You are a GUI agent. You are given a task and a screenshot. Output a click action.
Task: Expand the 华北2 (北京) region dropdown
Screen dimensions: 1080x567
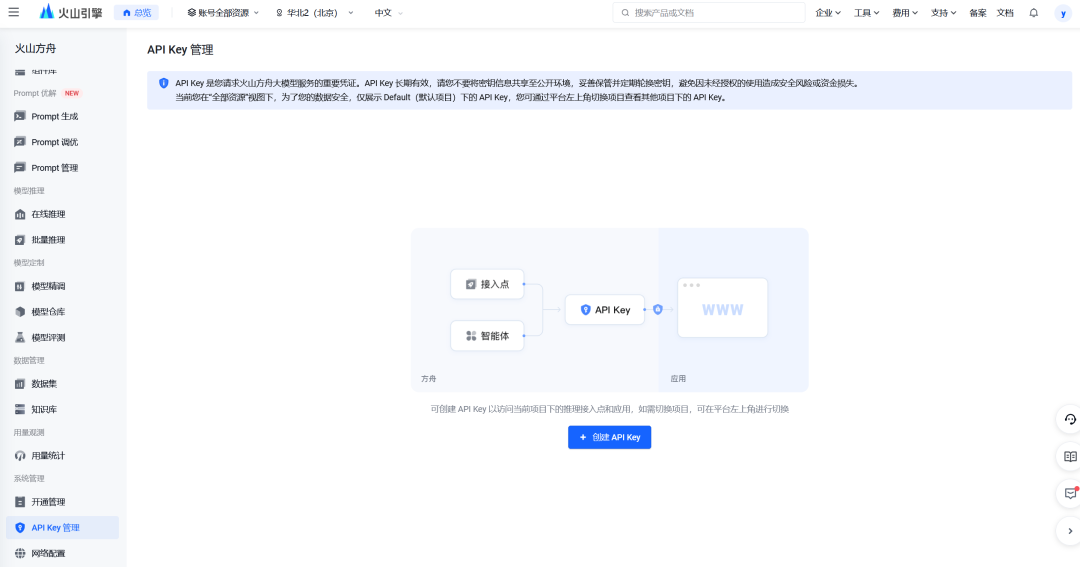[315, 12]
